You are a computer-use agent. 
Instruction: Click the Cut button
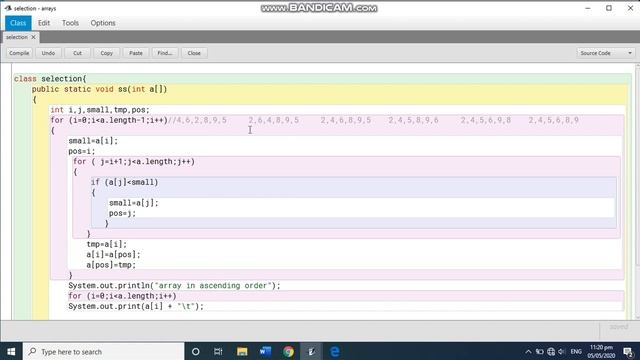78,53
